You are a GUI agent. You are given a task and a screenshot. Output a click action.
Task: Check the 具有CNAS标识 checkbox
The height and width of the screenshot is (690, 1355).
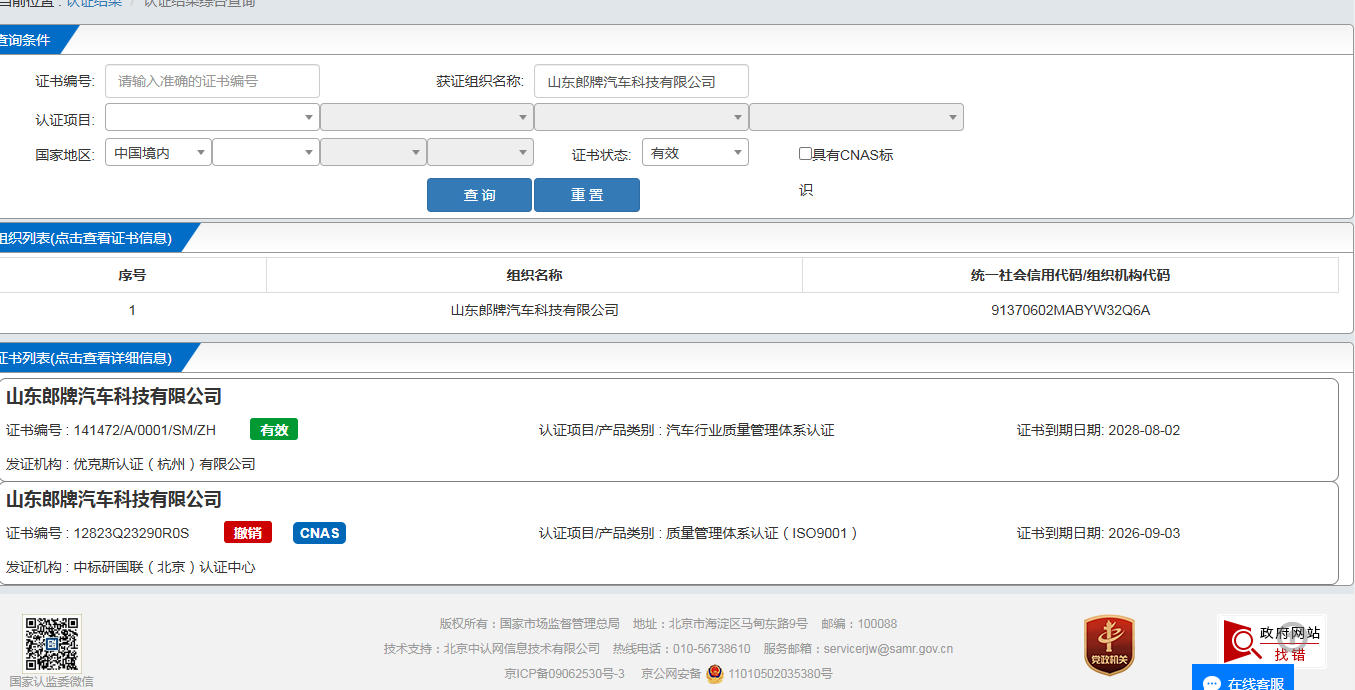[x=805, y=154]
